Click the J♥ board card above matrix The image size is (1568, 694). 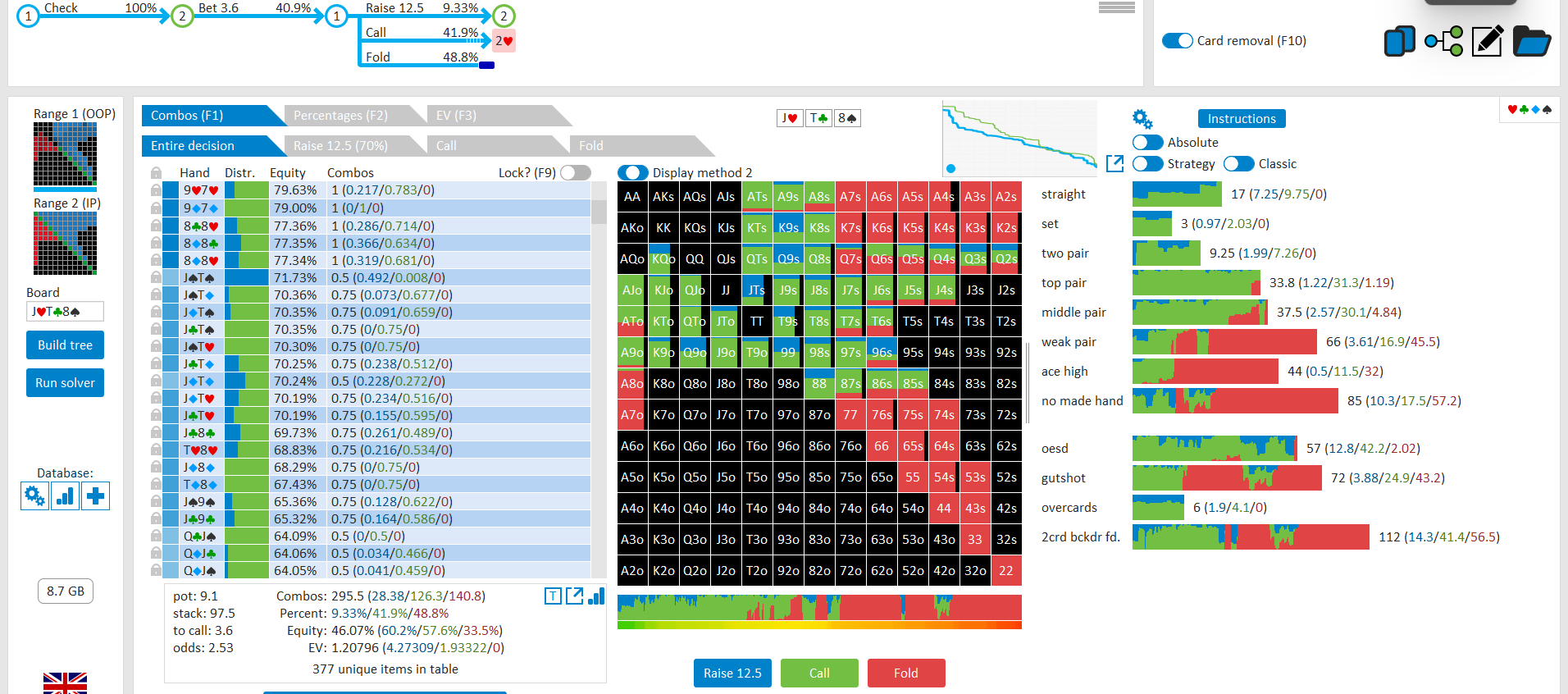789,118
